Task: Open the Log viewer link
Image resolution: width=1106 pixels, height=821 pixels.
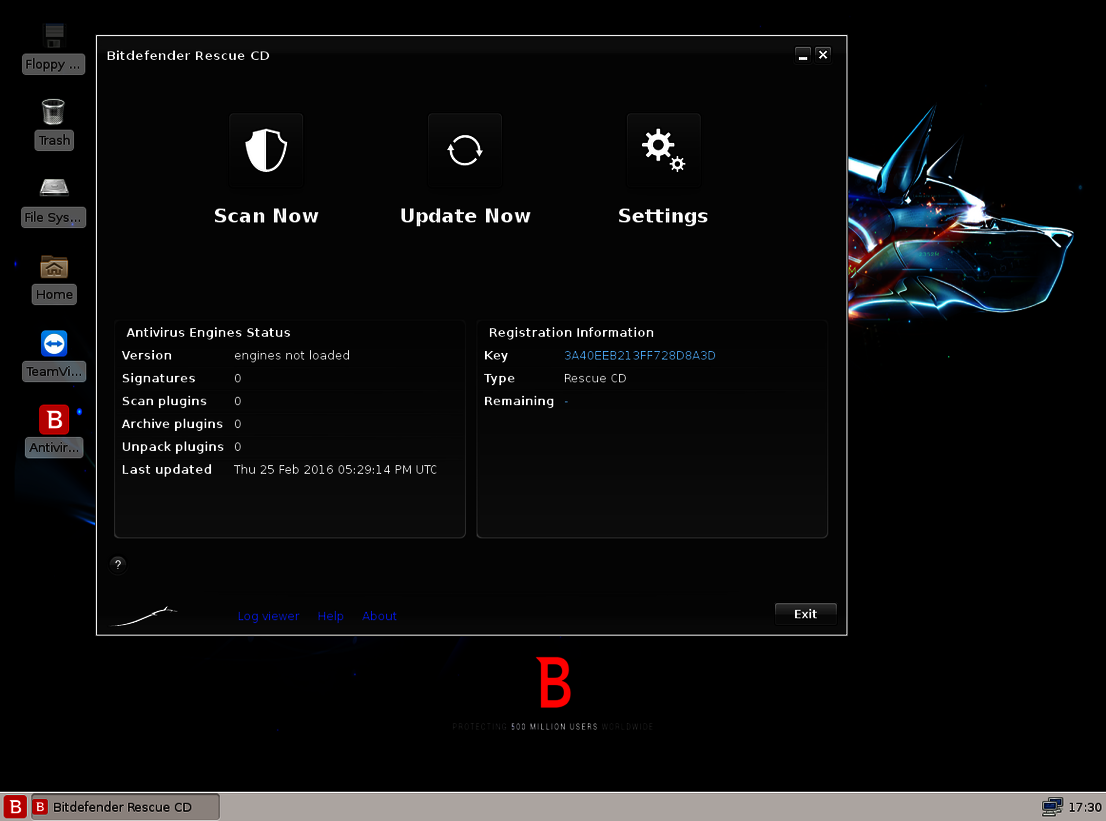Action: [x=268, y=616]
